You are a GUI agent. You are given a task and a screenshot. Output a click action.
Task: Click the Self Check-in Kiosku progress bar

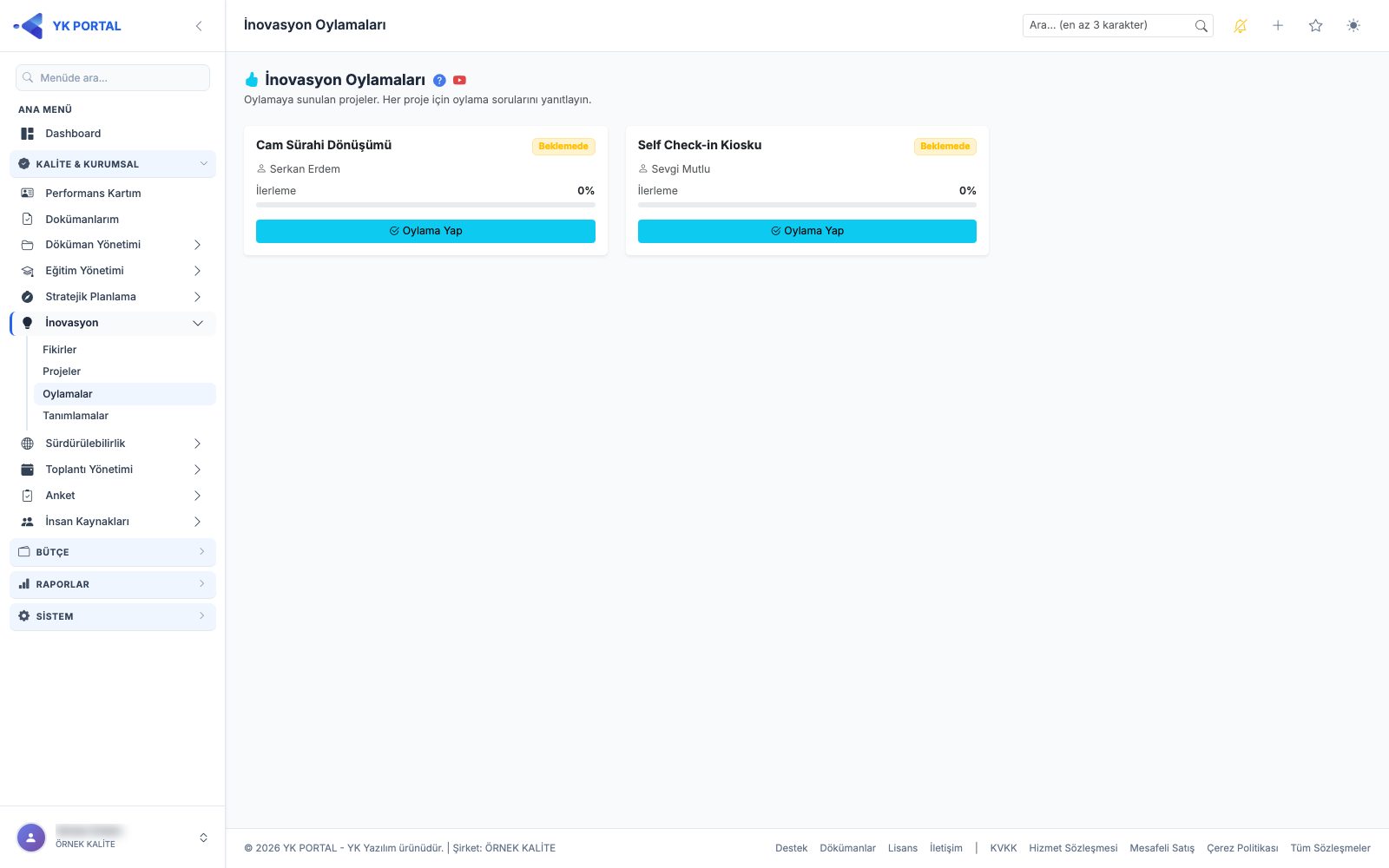(x=807, y=205)
